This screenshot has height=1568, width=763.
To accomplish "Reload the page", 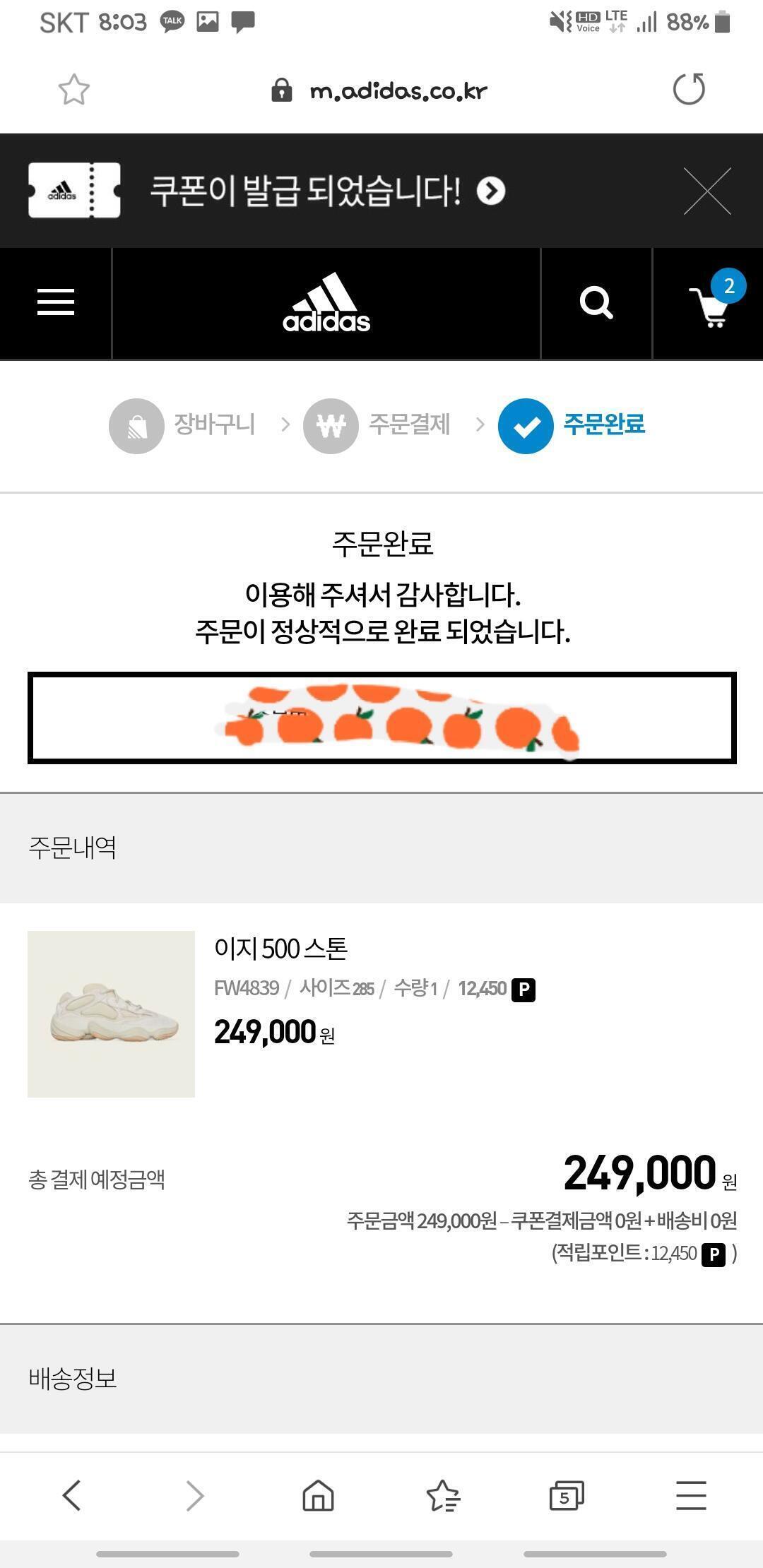I will pyautogui.click(x=689, y=90).
